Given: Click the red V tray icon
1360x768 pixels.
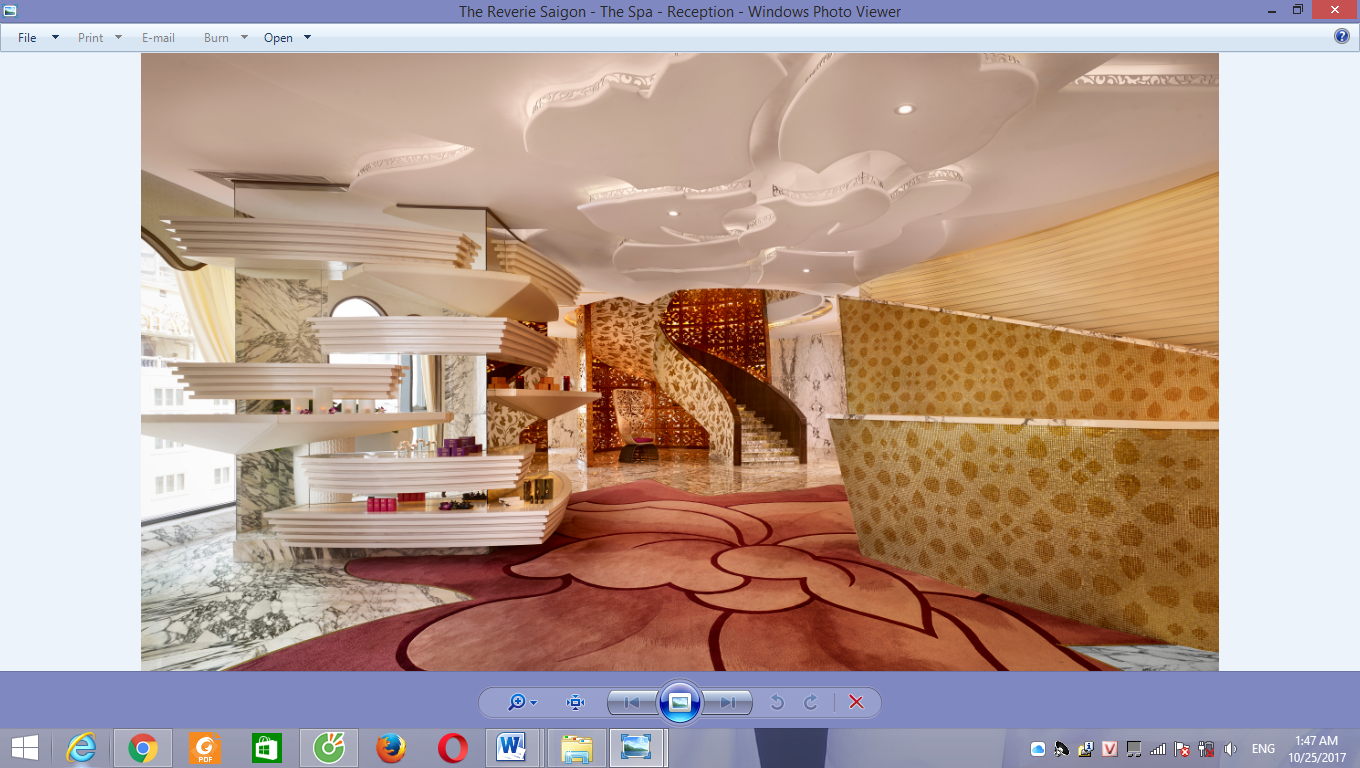Looking at the screenshot, I should click(x=1109, y=749).
